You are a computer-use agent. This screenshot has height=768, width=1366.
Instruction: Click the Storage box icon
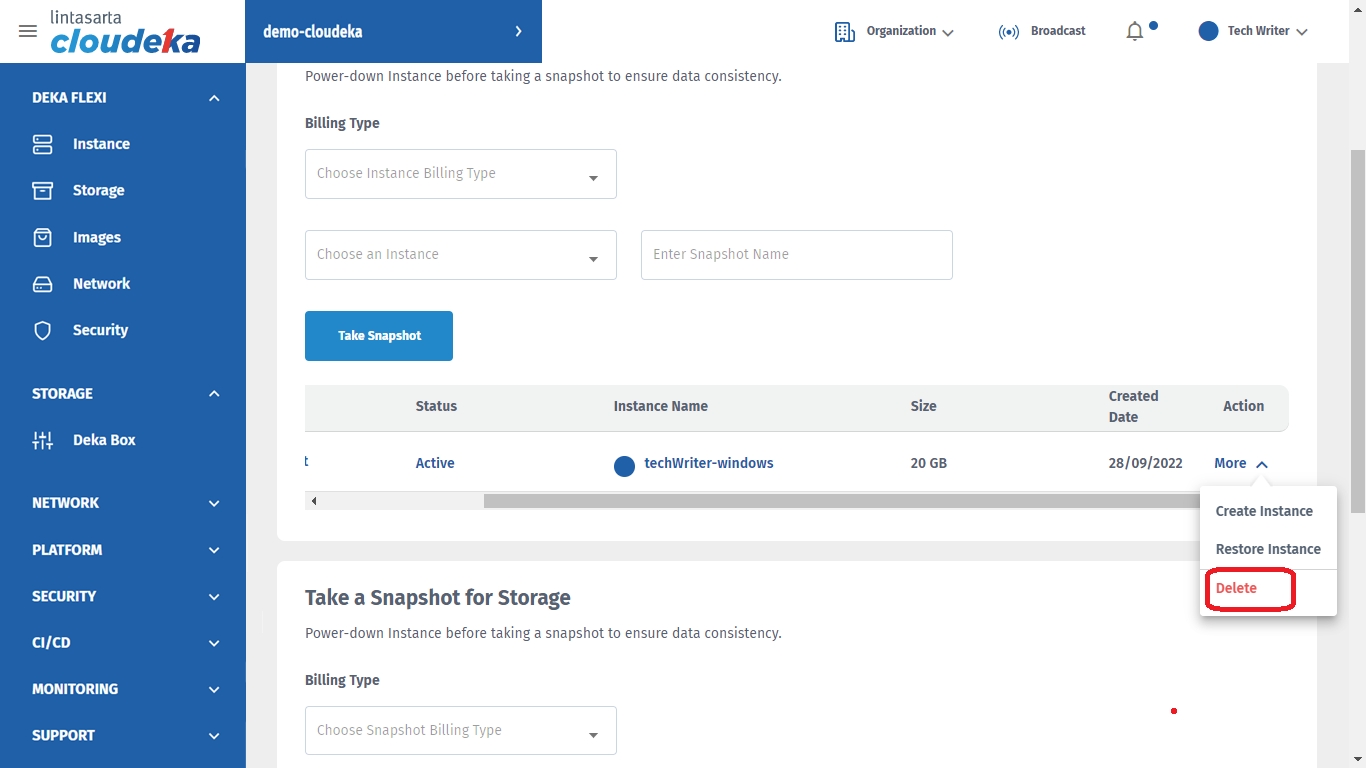(42, 190)
